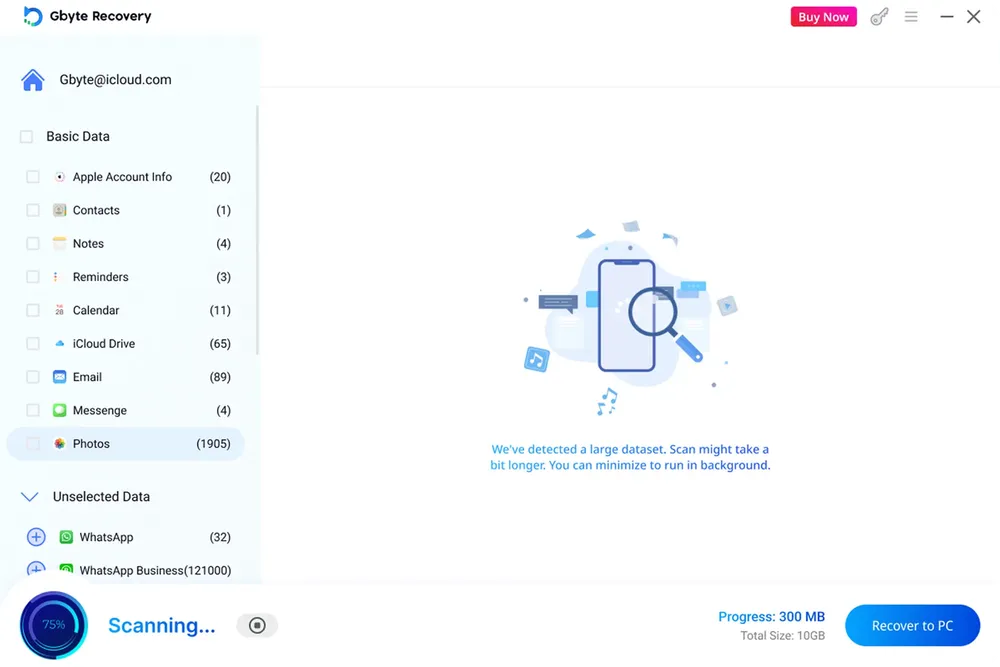Click the Basic Data heading text
Image resolution: width=1000 pixels, height=667 pixels.
coord(78,136)
